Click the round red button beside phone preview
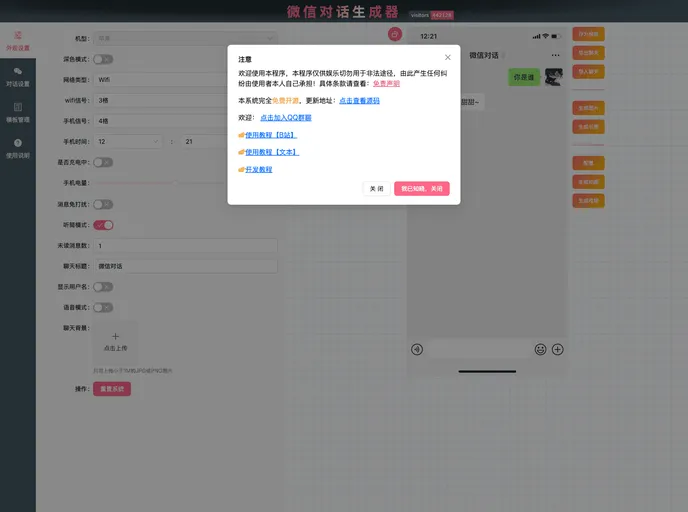The height and width of the screenshot is (512, 688). pos(395,34)
